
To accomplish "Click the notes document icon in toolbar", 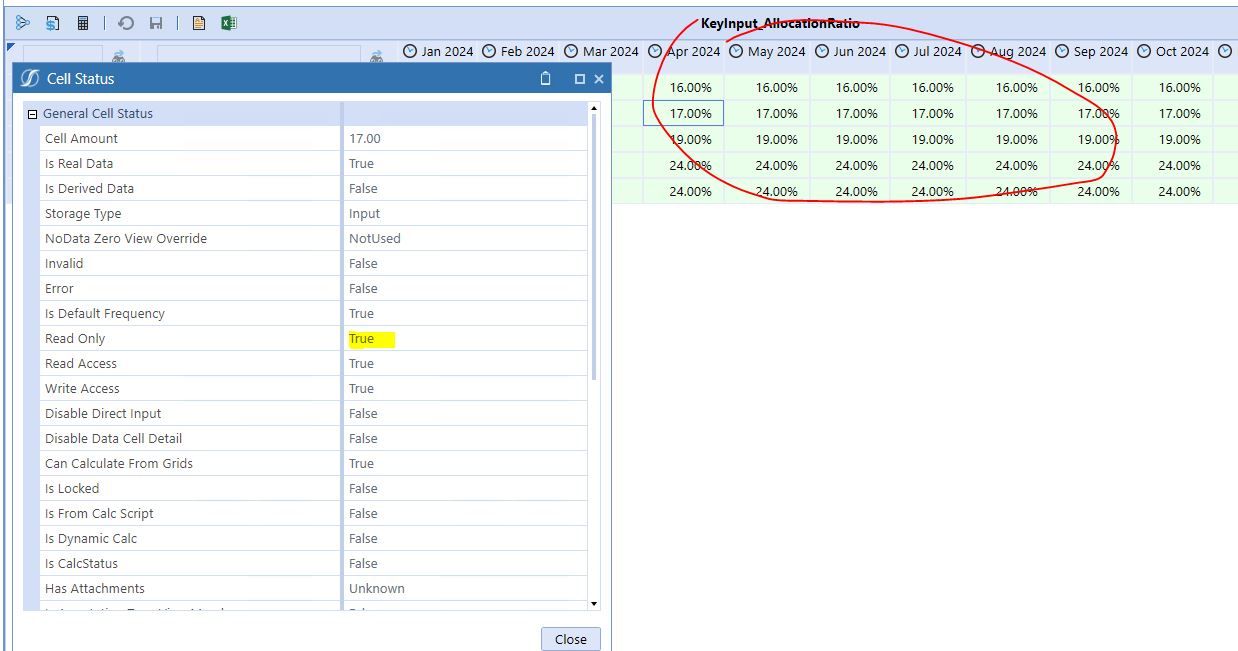I will point(199,23).
